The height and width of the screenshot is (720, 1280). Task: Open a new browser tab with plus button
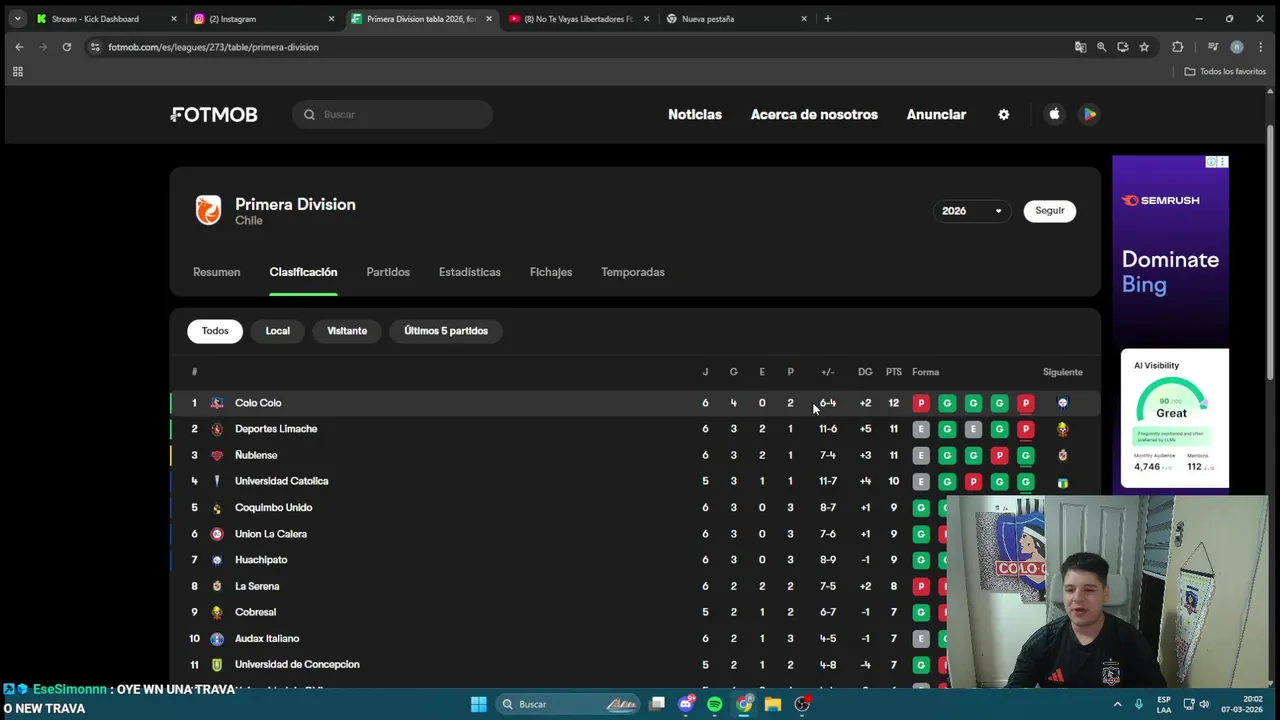pos(827,18)
